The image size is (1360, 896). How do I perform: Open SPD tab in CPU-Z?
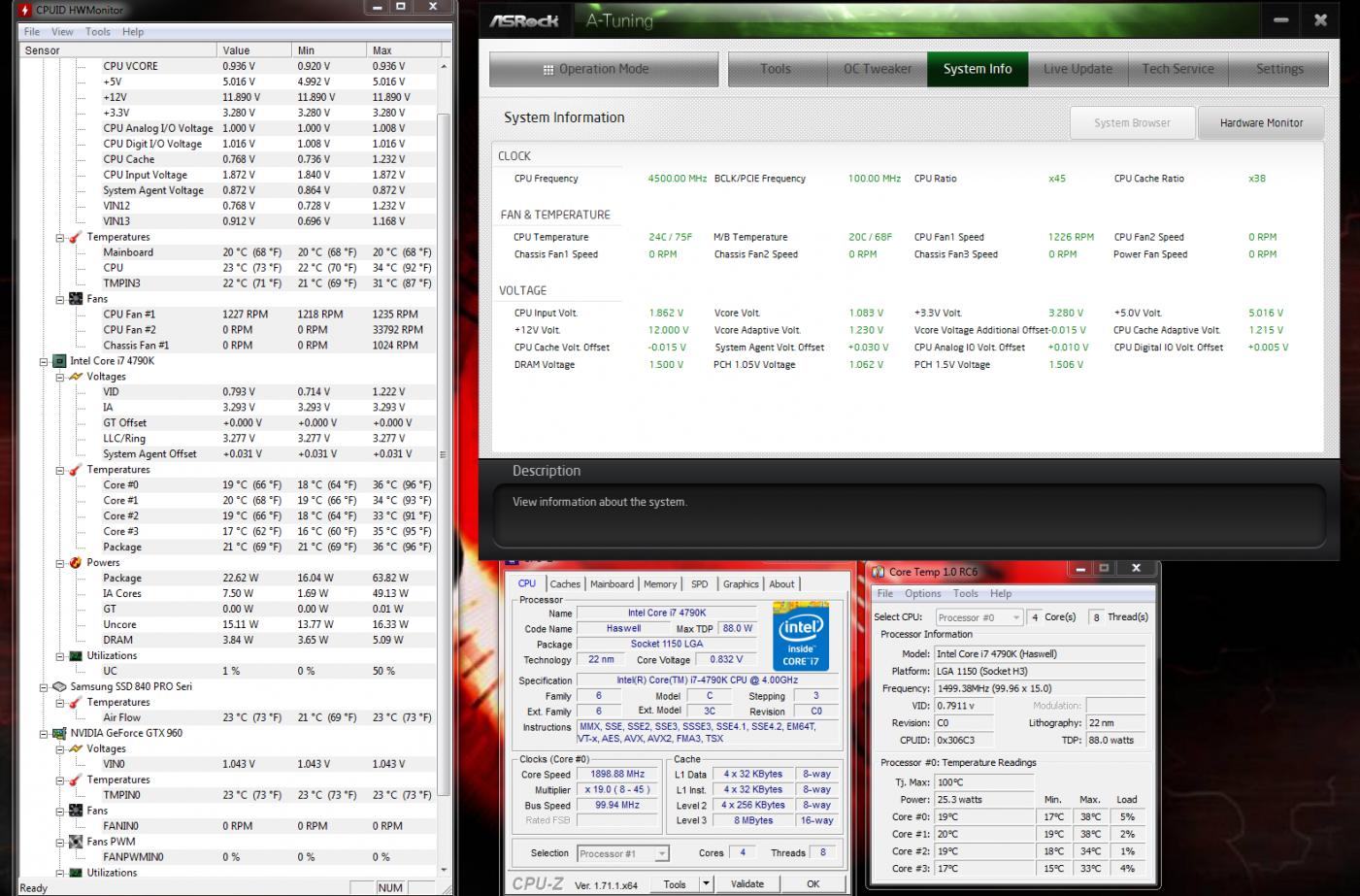(x=700, y=584)
